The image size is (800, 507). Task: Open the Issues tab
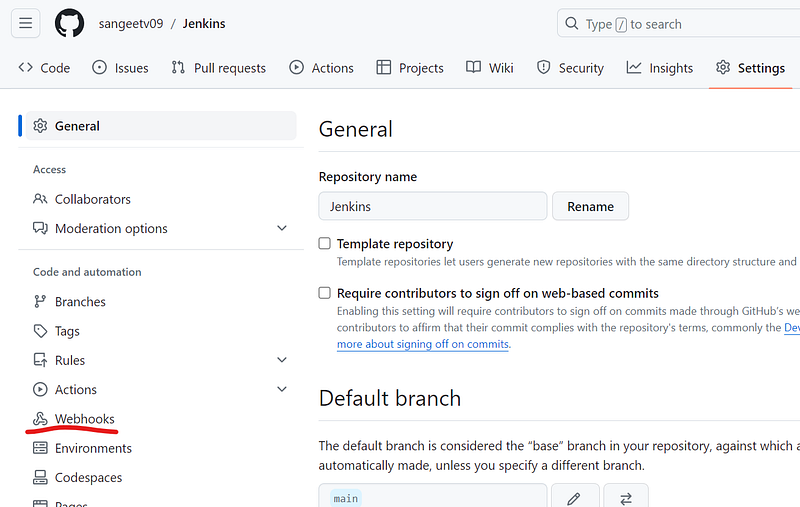[120, 68]
